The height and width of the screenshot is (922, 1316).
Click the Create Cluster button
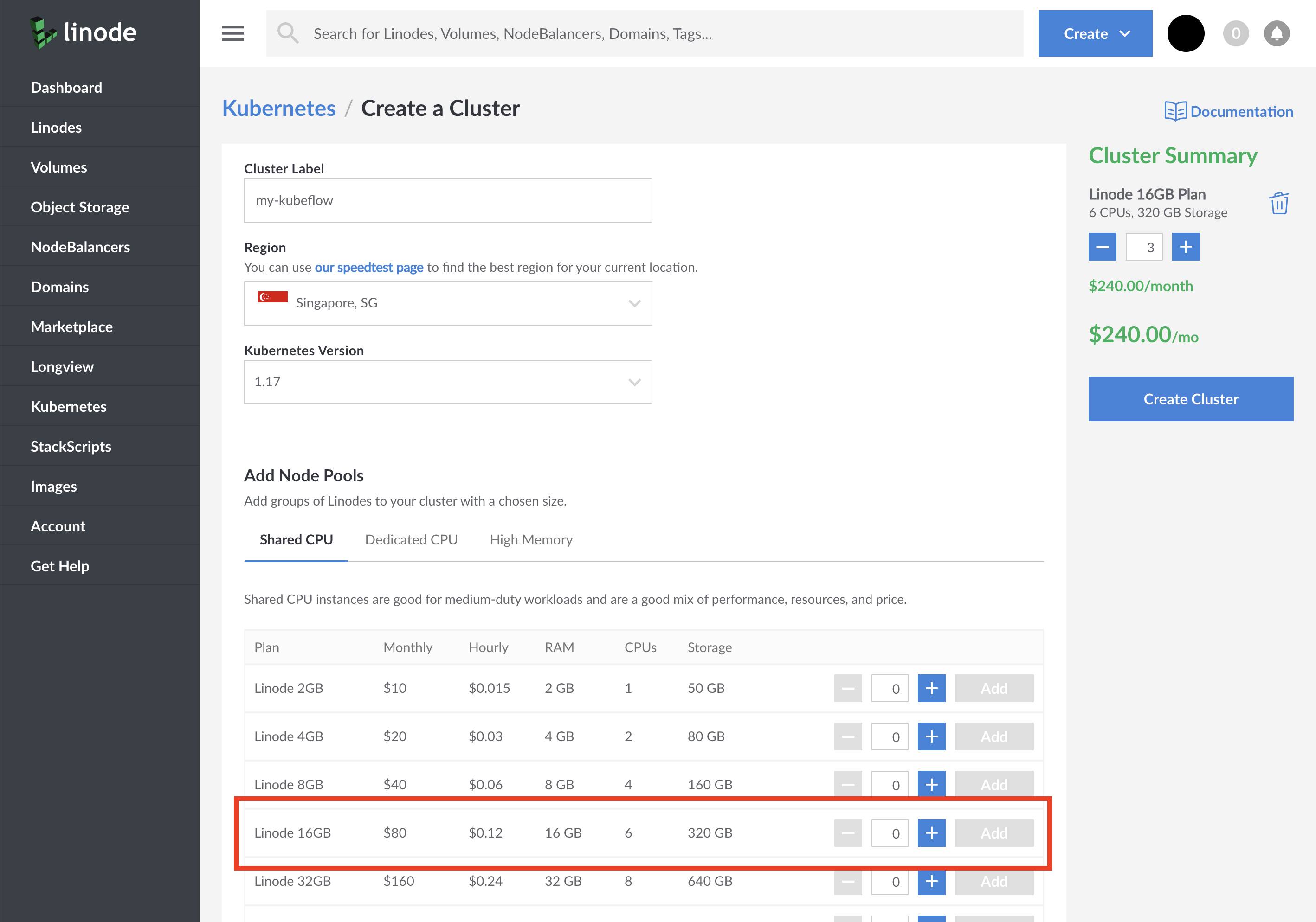coord(1190,399)
